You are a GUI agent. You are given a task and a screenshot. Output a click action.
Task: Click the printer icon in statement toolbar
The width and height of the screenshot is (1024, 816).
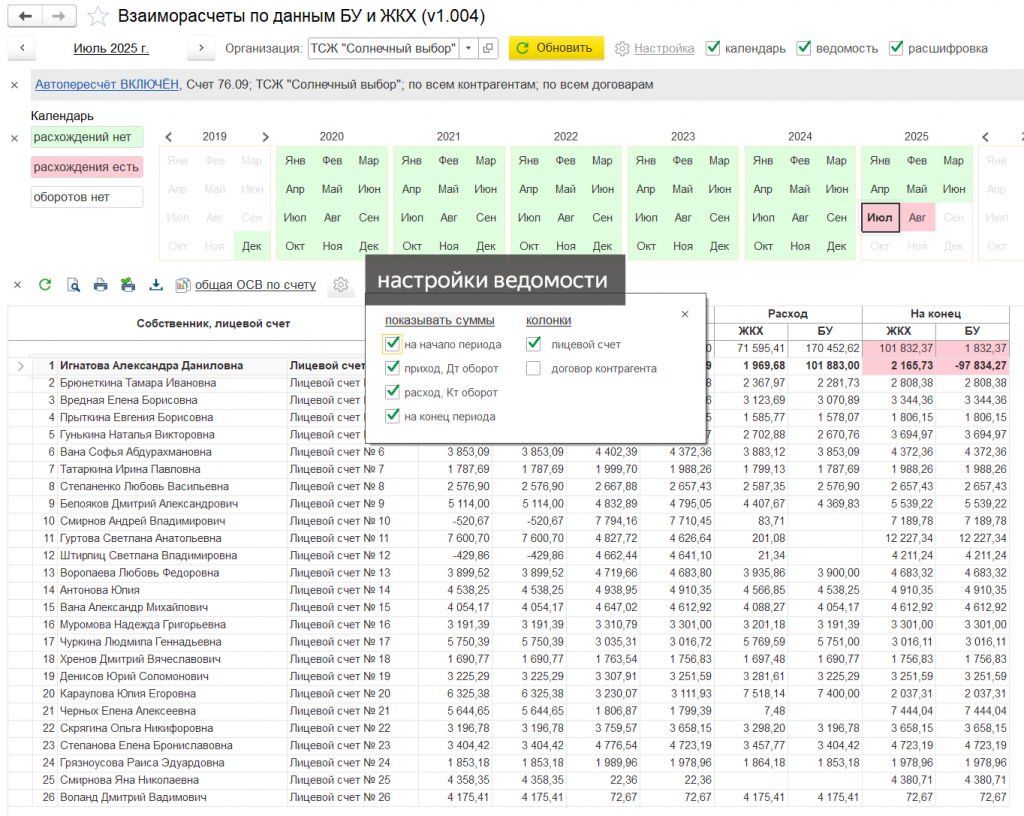(100, 285)
